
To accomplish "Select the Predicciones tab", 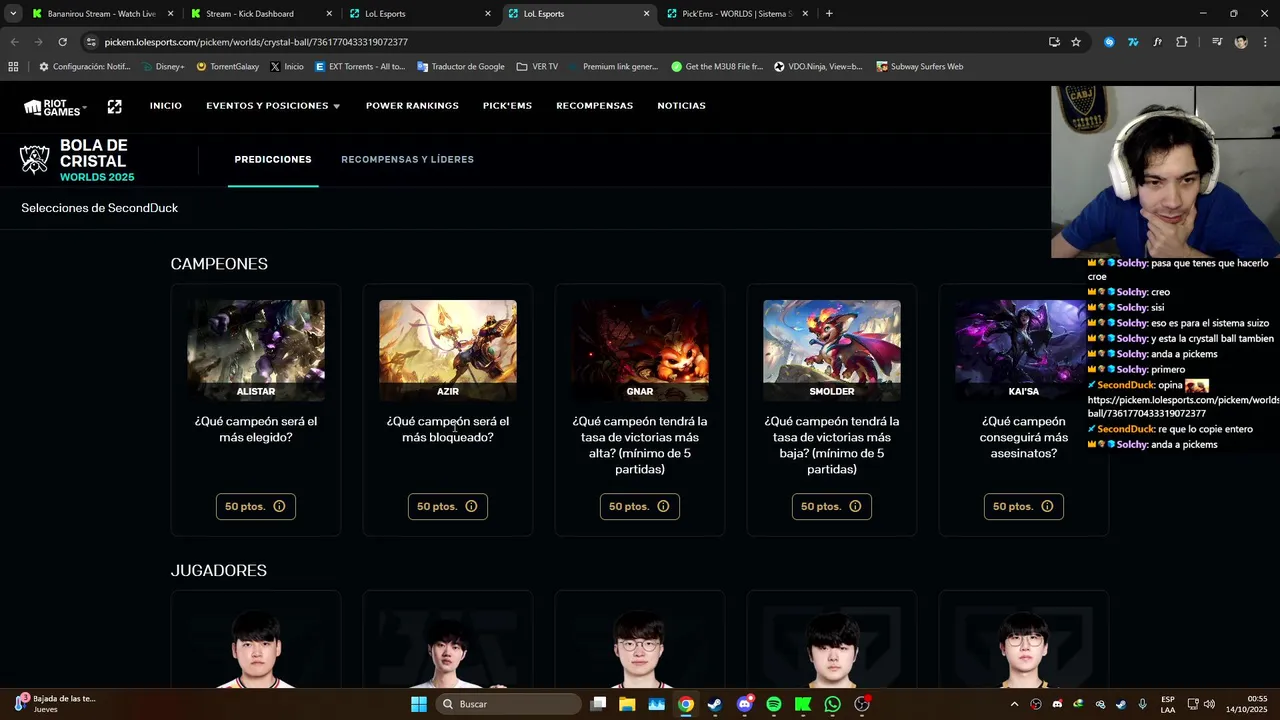I will (273, 160).
